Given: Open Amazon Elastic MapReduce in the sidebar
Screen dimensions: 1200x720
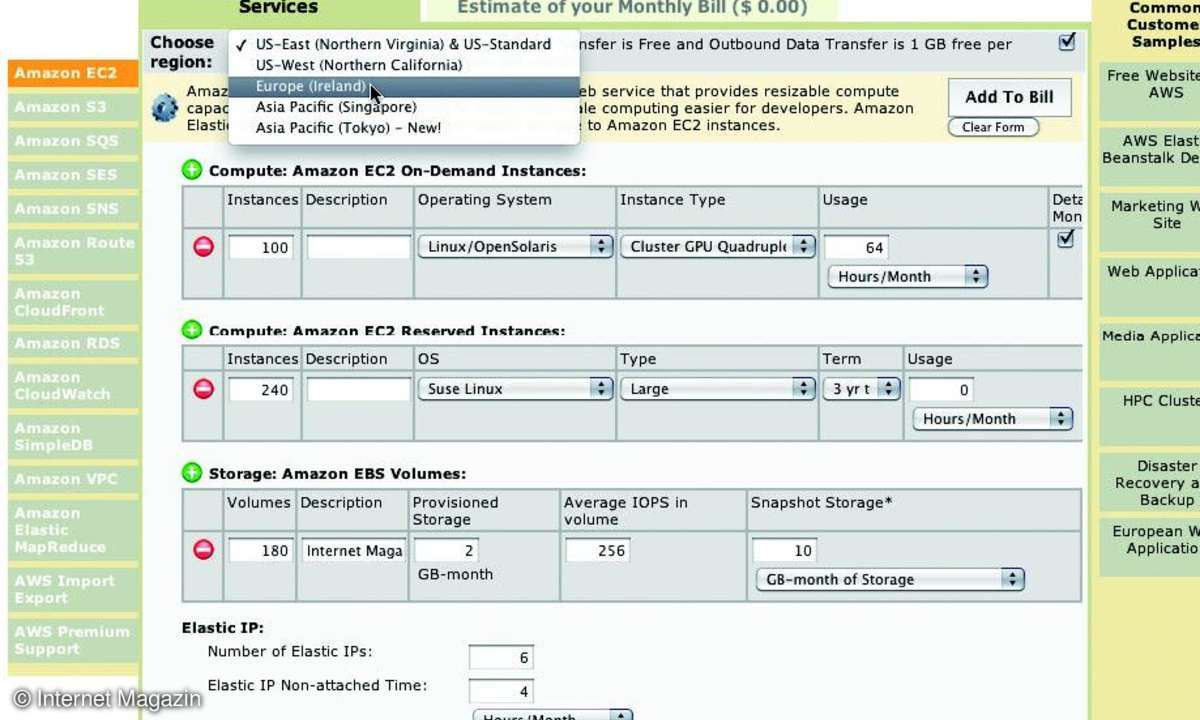Looking at the screenshot, I should point(73,530).
